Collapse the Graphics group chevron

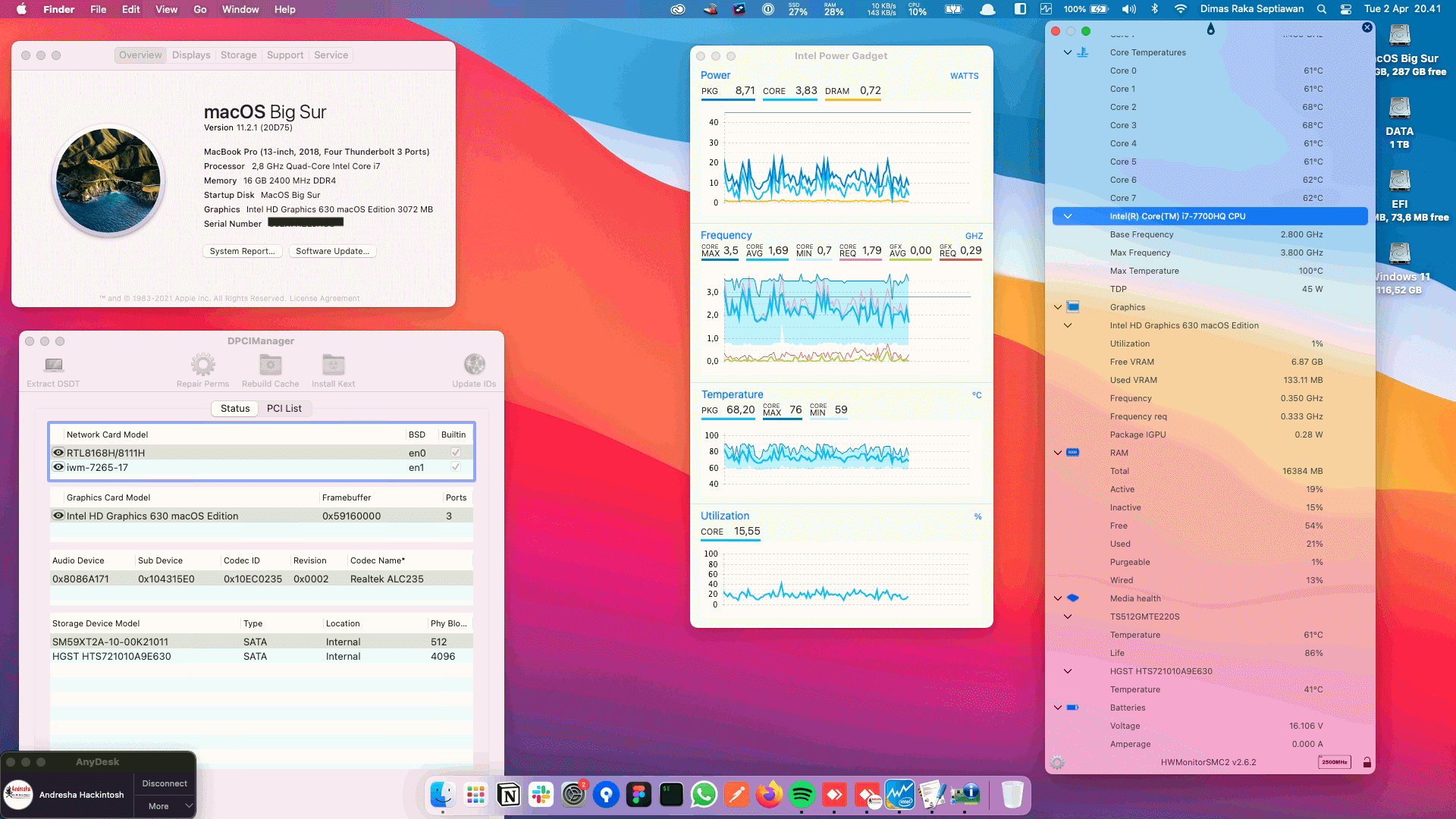pyautogui.click(x=1057, y=307)
